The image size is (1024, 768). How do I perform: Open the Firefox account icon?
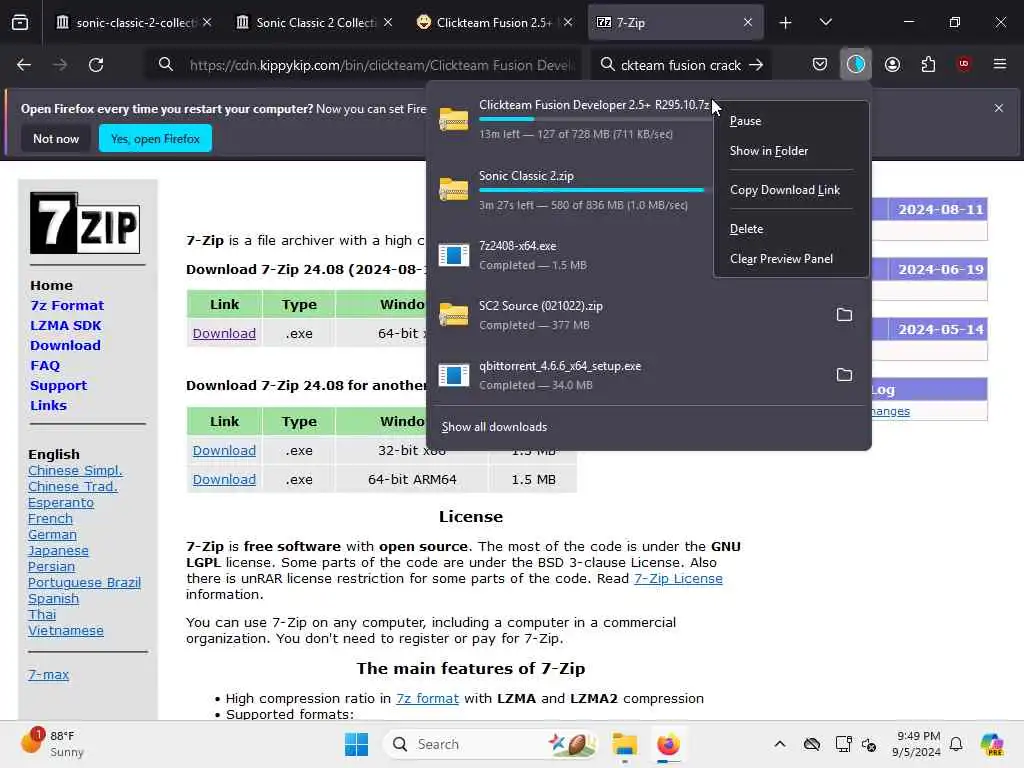click(892, 64)
